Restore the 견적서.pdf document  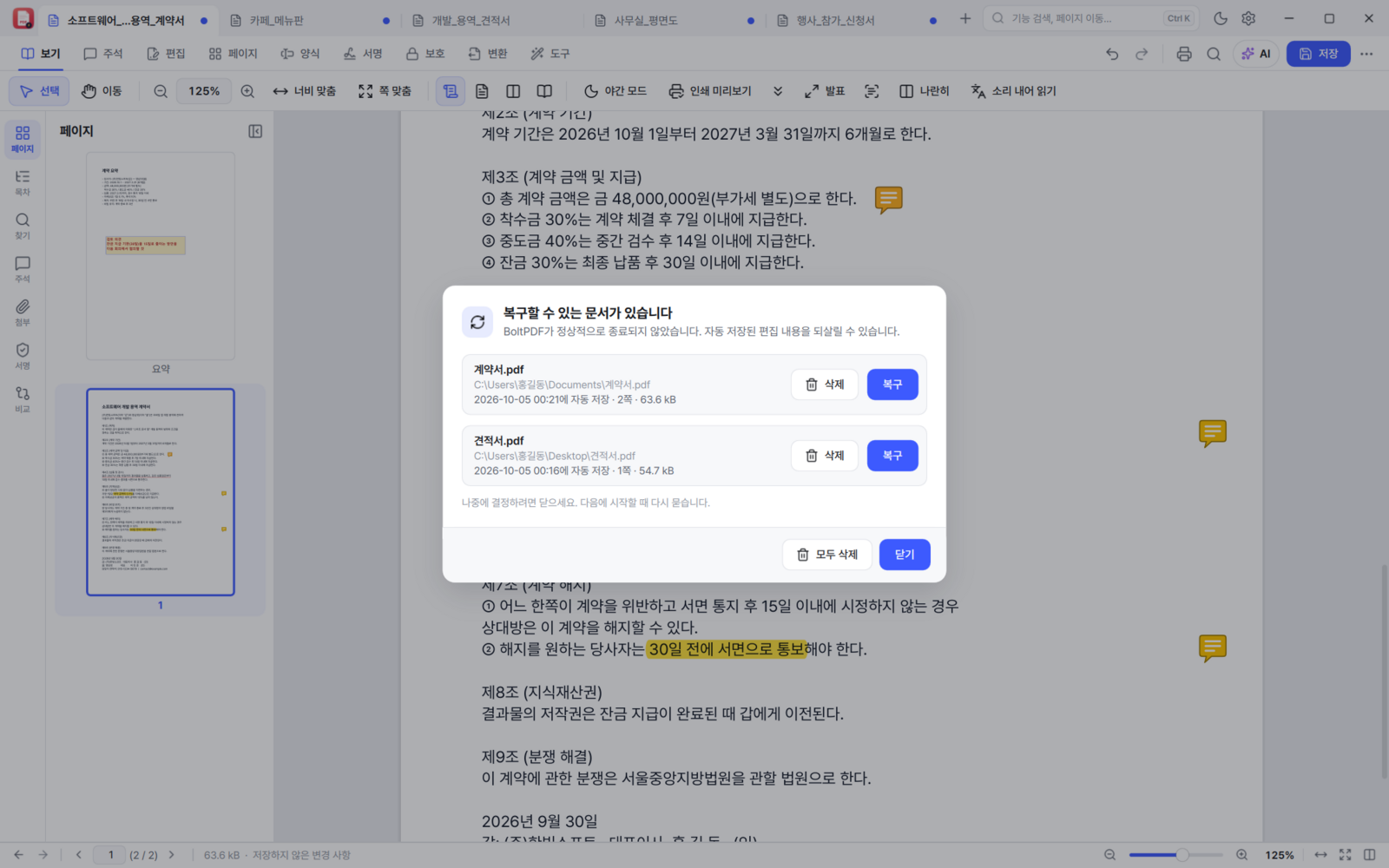[892, 456]
